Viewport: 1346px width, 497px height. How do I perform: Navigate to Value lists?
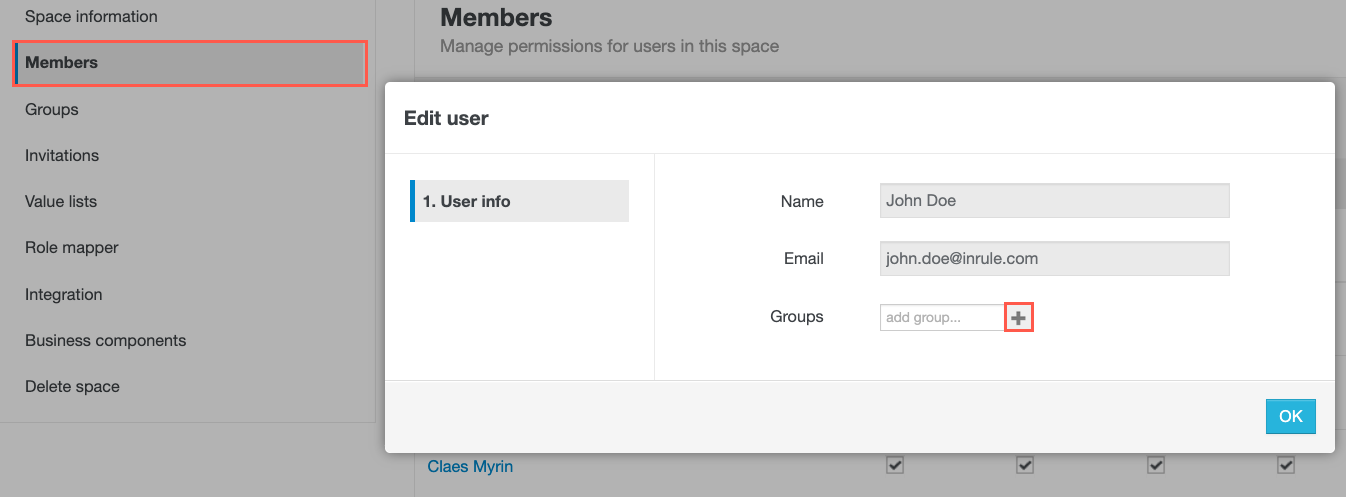click(61, 201)
